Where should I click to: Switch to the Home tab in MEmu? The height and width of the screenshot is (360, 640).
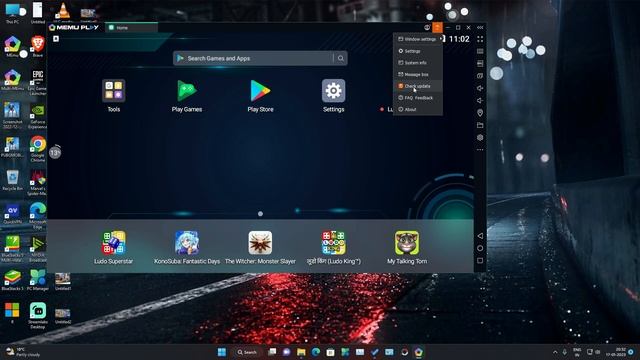tap(131, 27)
